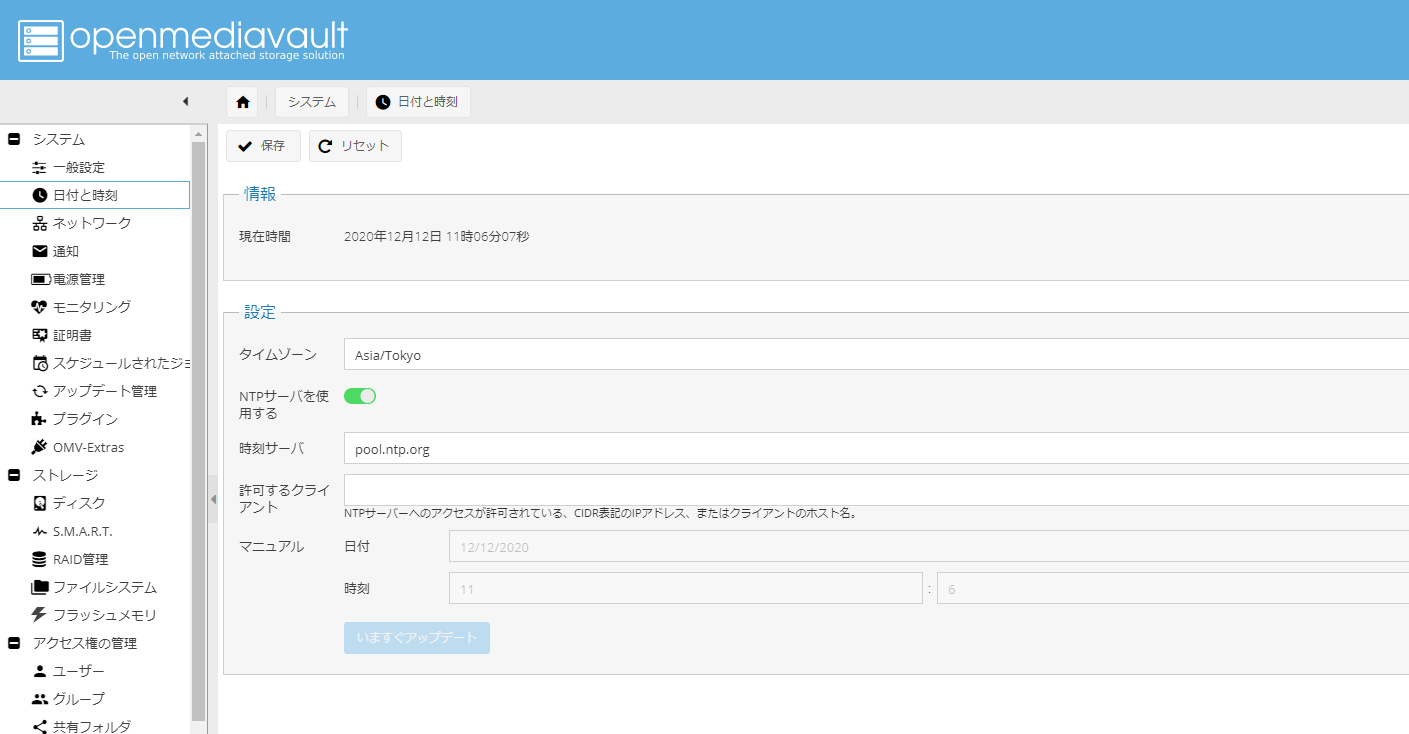Collapse the ストレージ tree section
The width and height of the screenshot is (1409, 734).
point(14,475)
